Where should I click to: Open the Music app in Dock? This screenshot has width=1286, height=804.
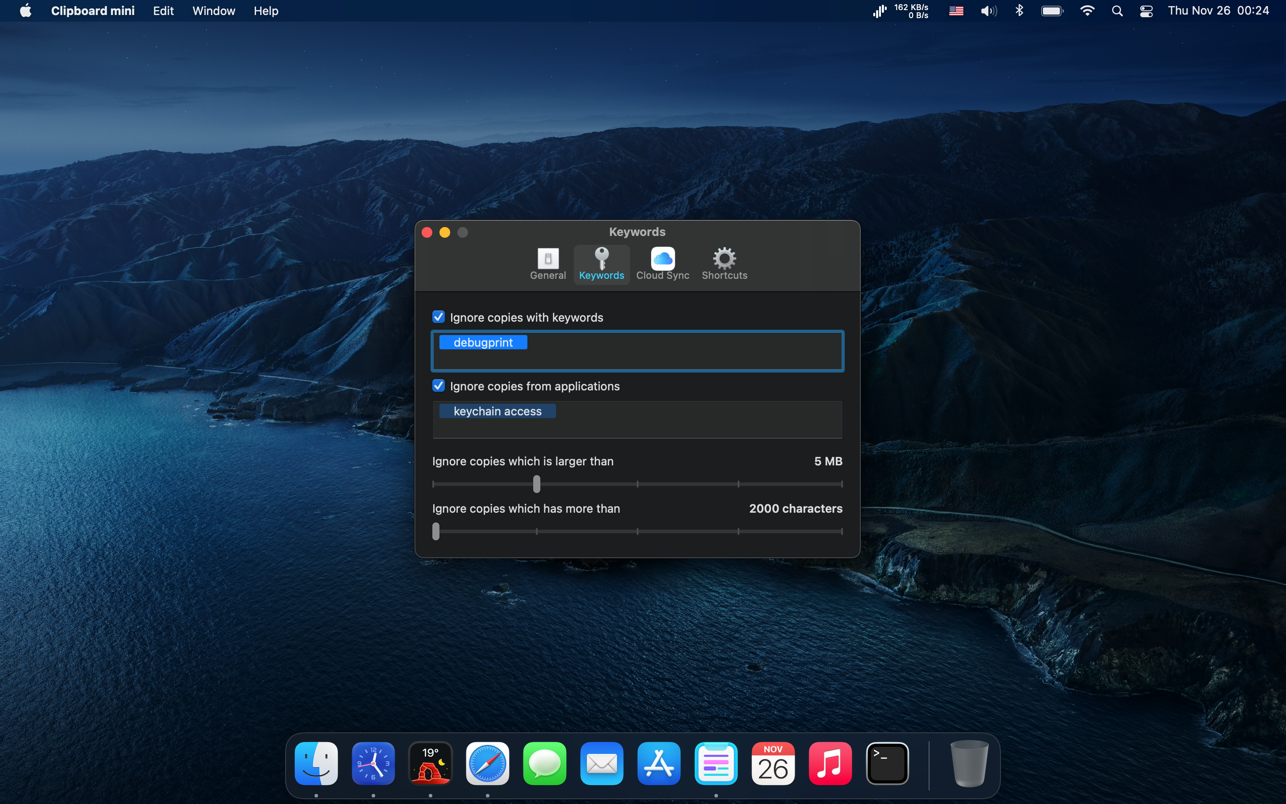tap(830, 764)
